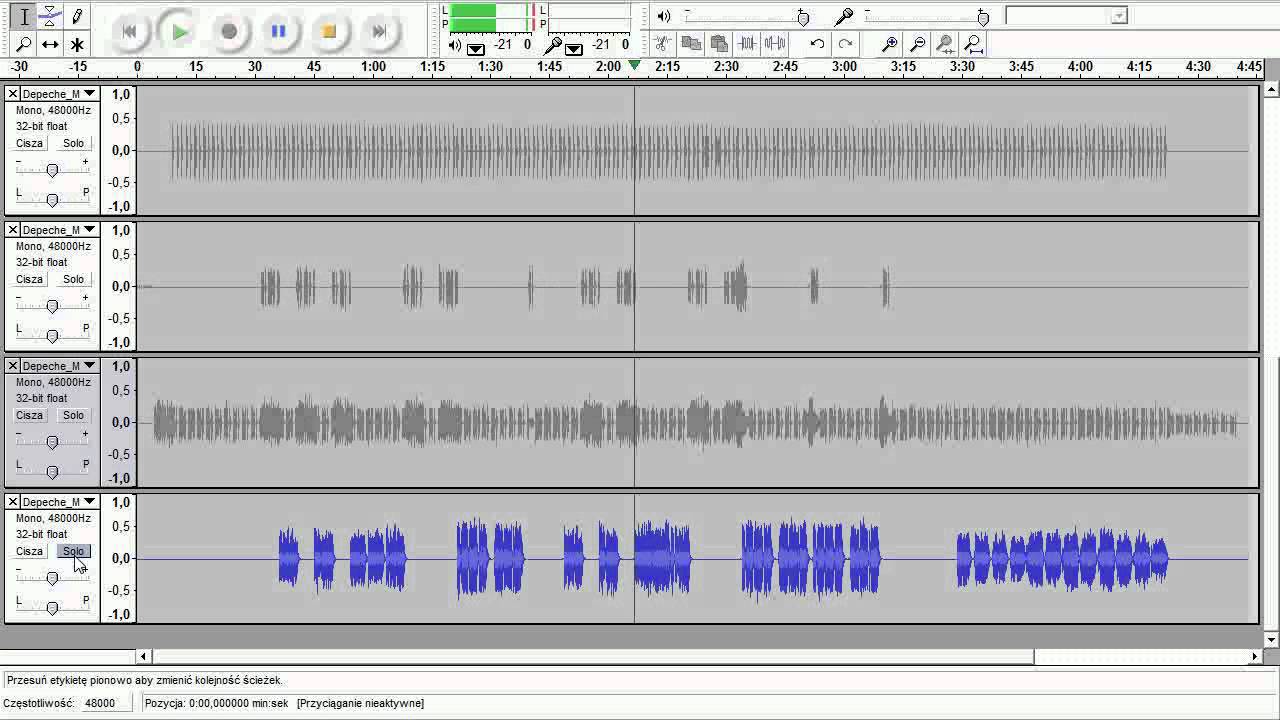Screen dimensions: 1280x720
Task: Select the Time Shift tool
Action: coord(50,44)
